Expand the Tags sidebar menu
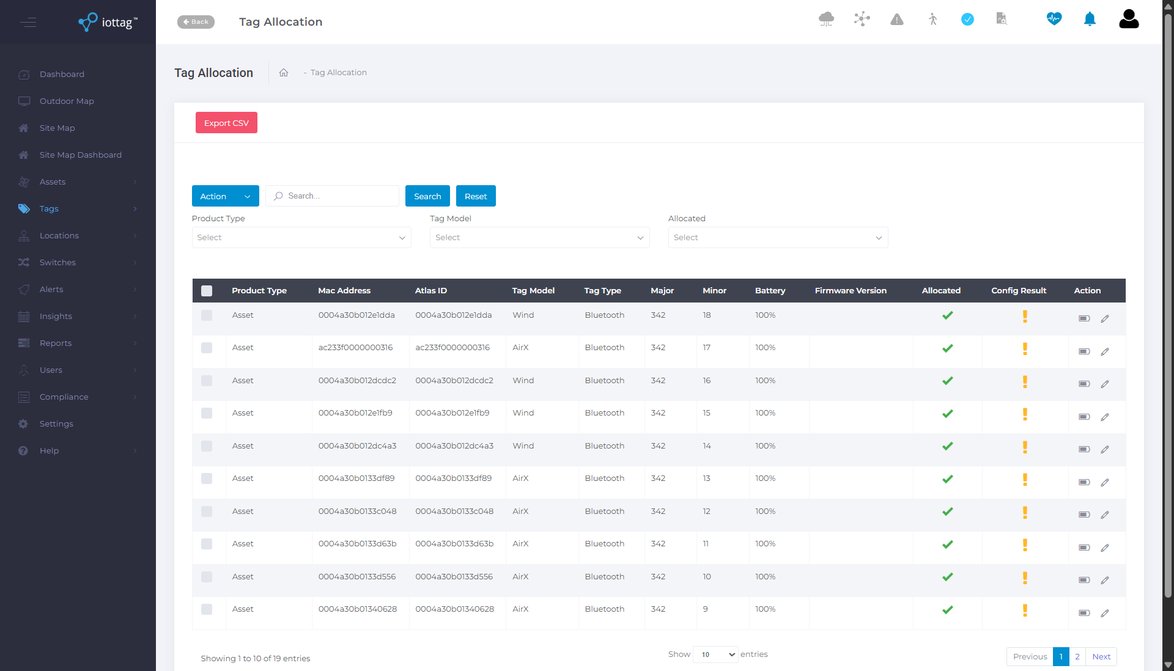 point(78,209)
